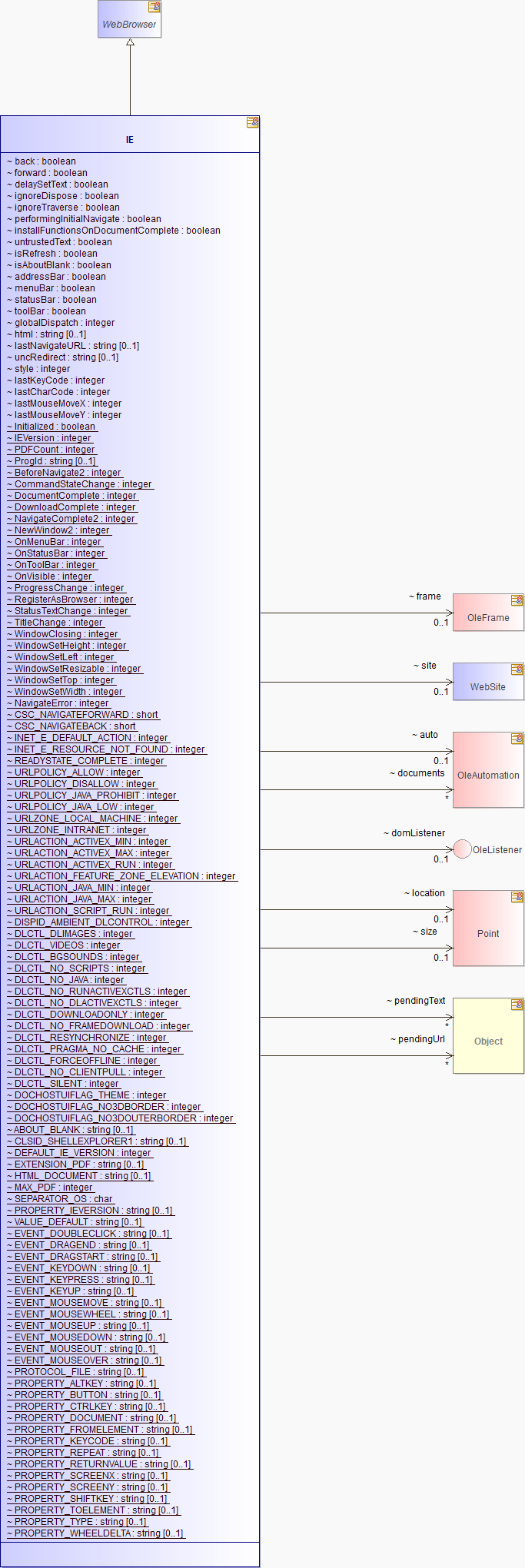The width and height of the screenshot is (525, 1568).
Task: Select attribute '~ PROPERTY_WHEELDELTA : string [0..1]'
Action: pyautogui.click(x=96, y=1533)
